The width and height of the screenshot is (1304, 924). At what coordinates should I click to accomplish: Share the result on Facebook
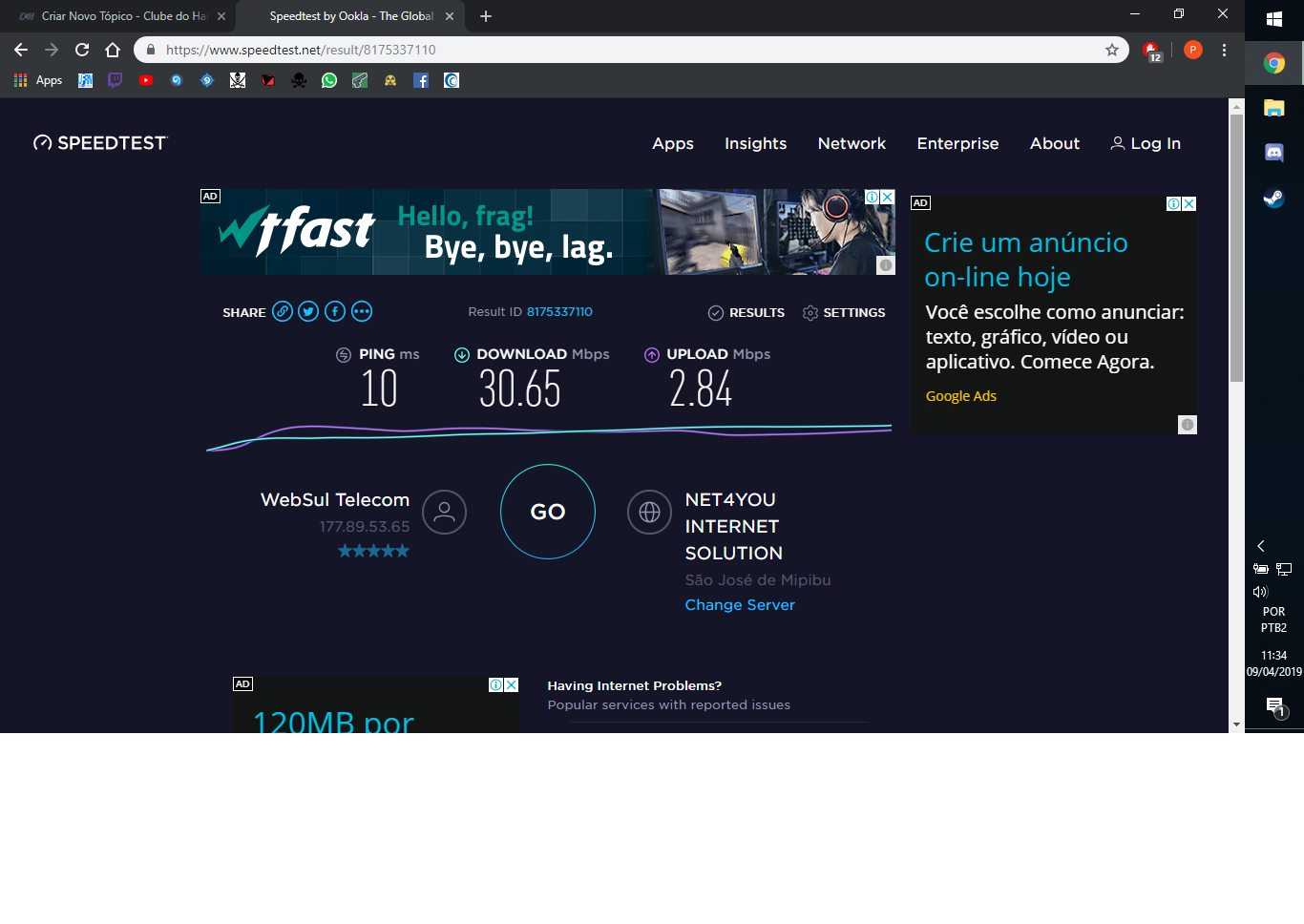click(335, 311)
